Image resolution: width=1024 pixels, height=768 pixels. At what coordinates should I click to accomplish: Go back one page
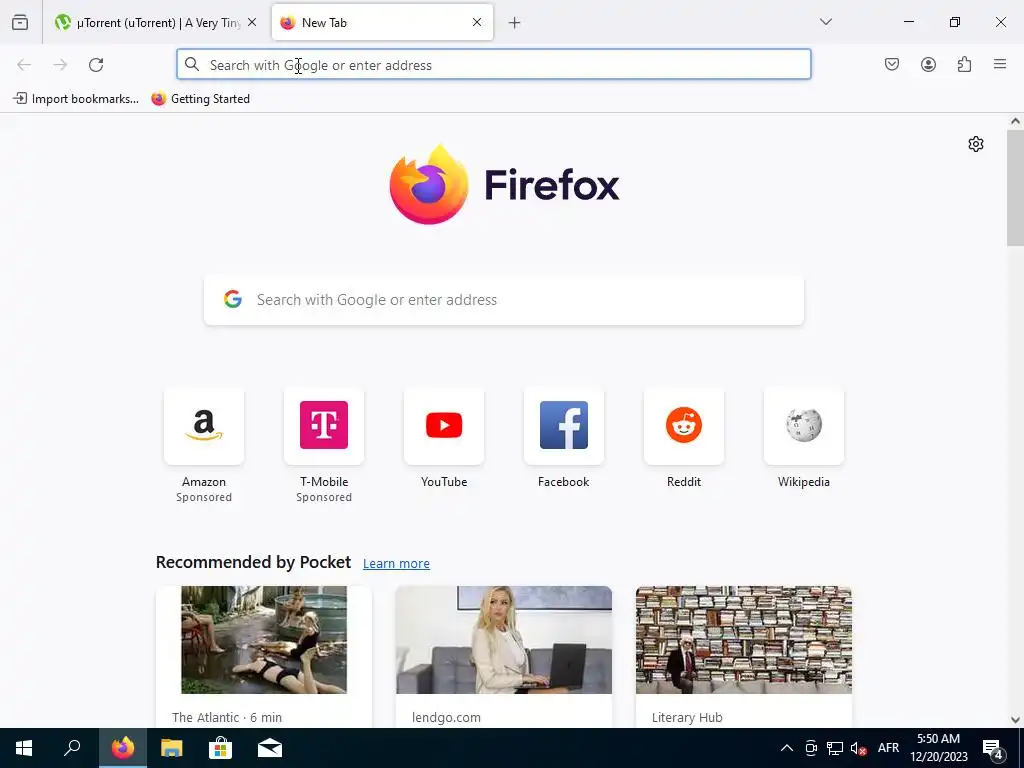pyautogui.click(x=24, y=65)
